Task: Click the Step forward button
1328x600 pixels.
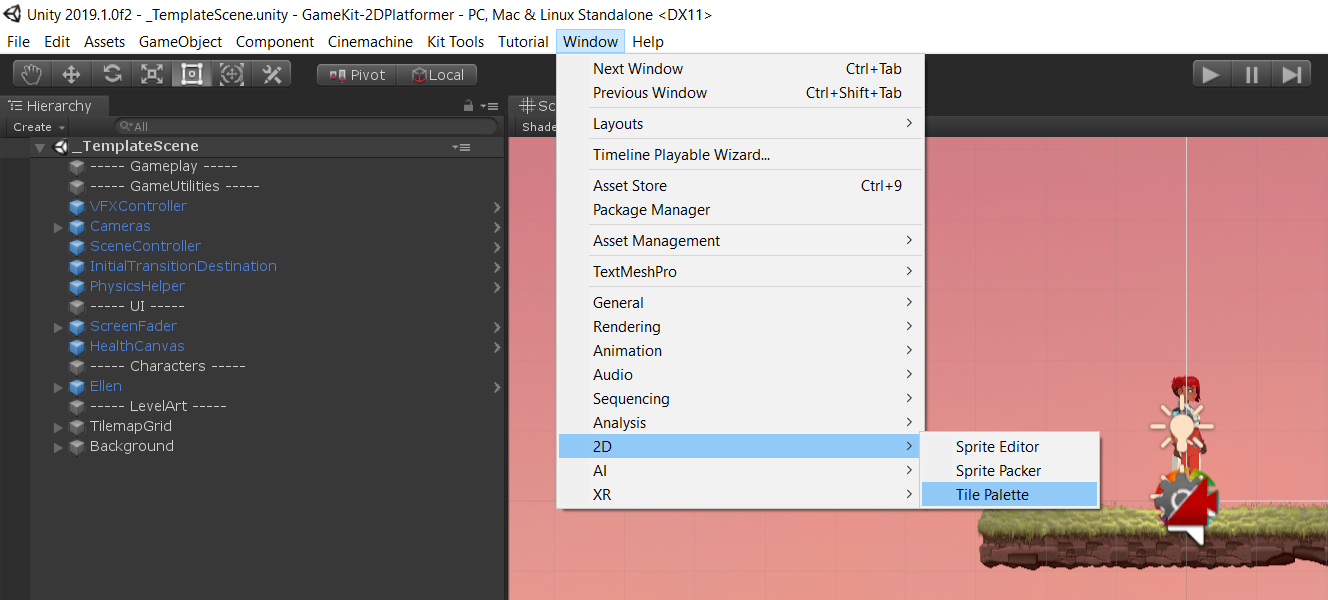Action: [1291, 75]
